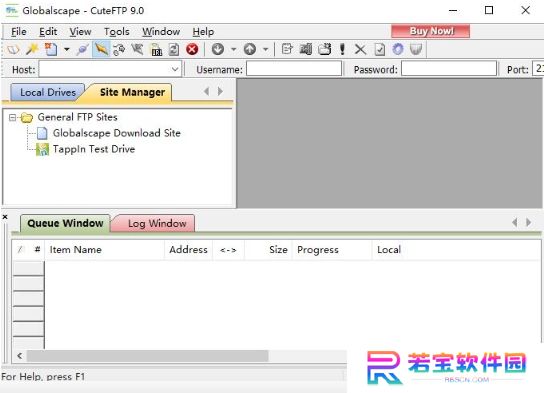Click the New document toolbar icon
The image size is (547, 393).
(51, 49)
